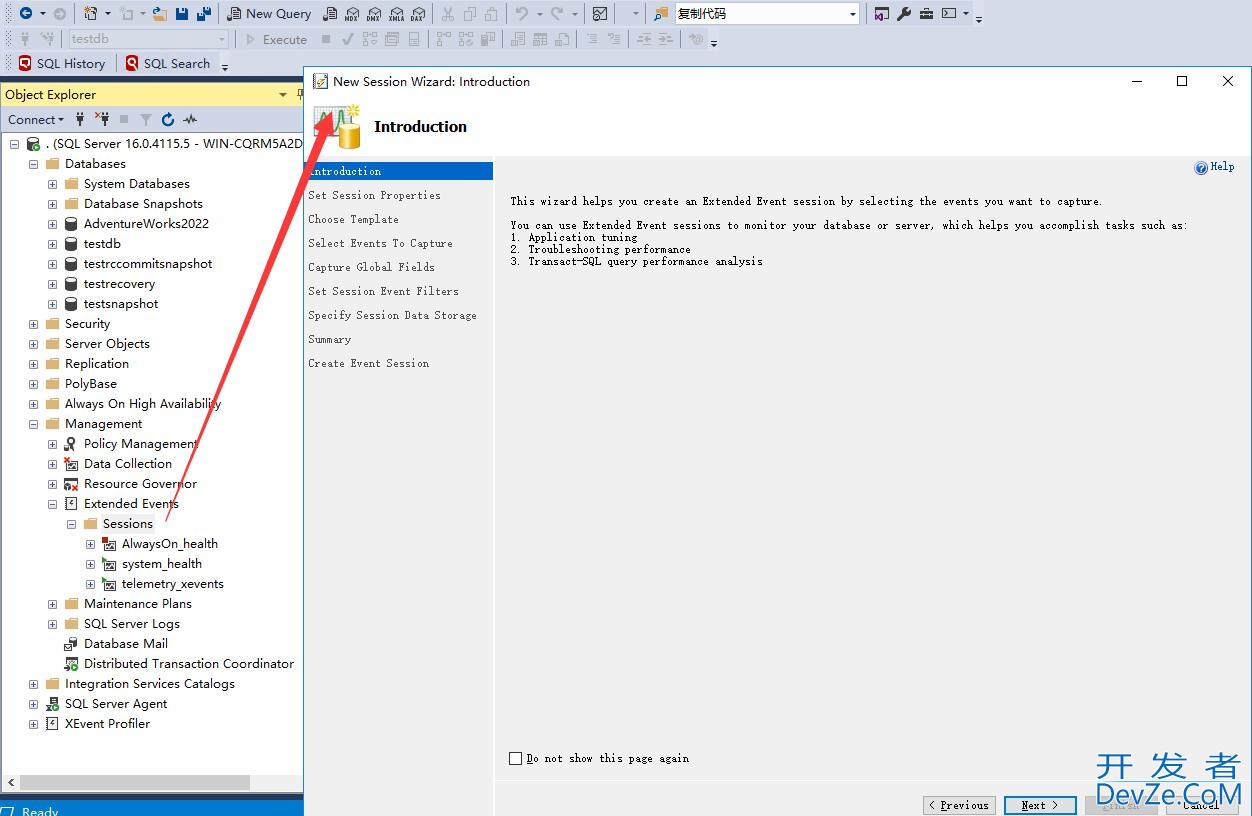1252x816 pixels.
Task: Click the Disconnect plug icon with red X
Action: (102, 119)
